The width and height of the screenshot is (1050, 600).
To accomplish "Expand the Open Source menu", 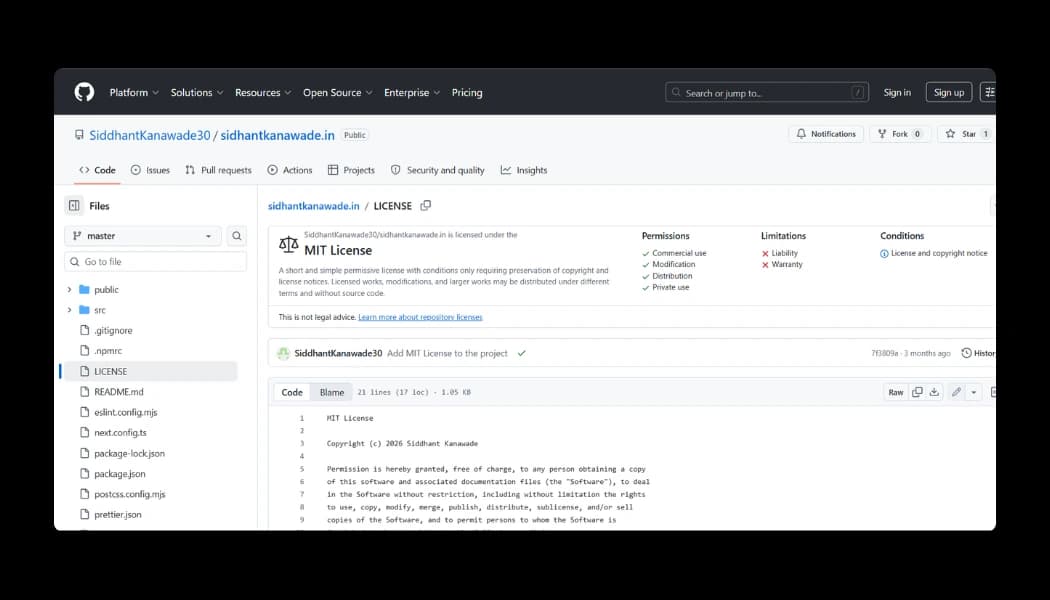I will 338,92.
